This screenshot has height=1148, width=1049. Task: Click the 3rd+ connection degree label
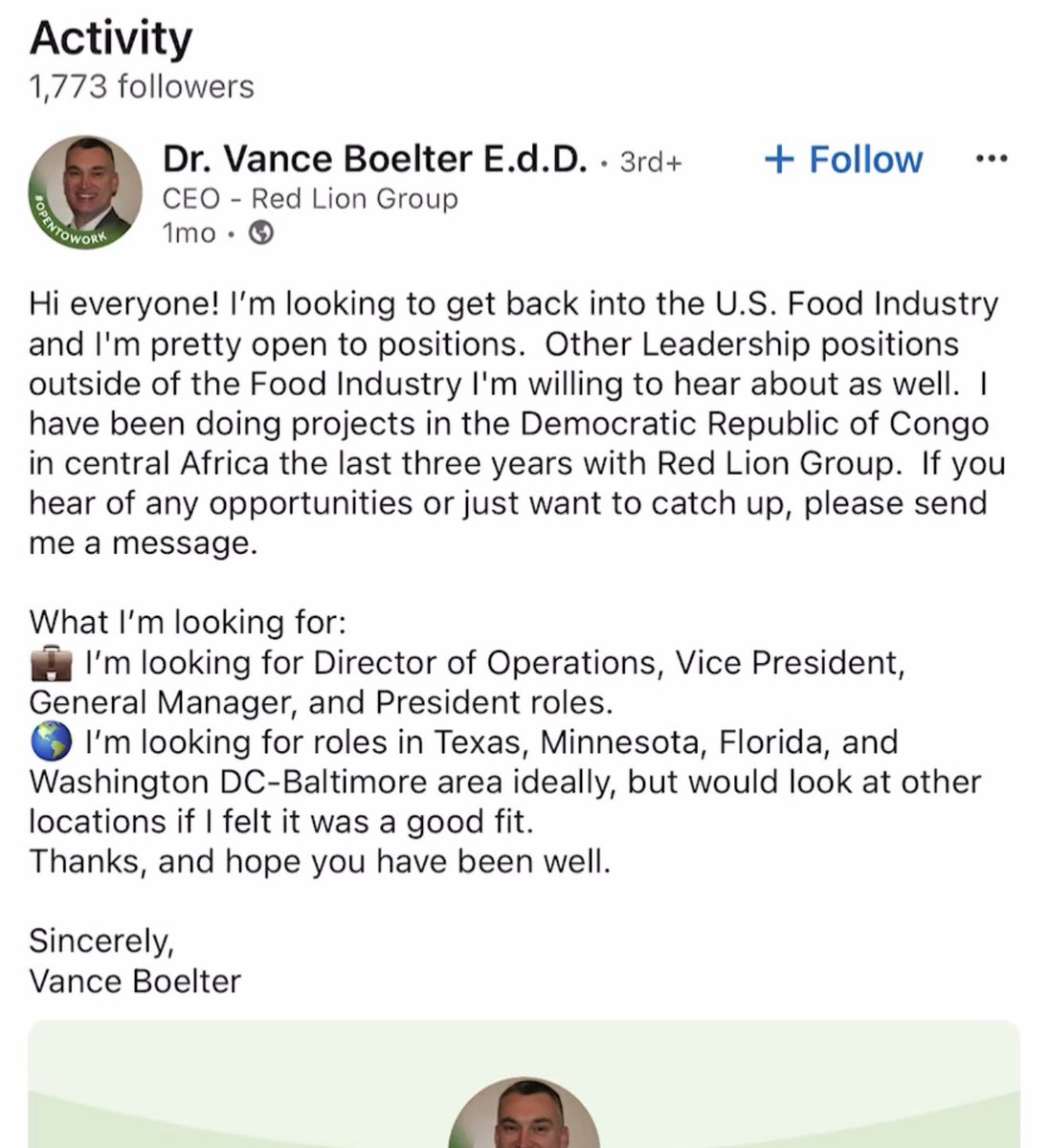pyautogui.click(x=651, y=162)
